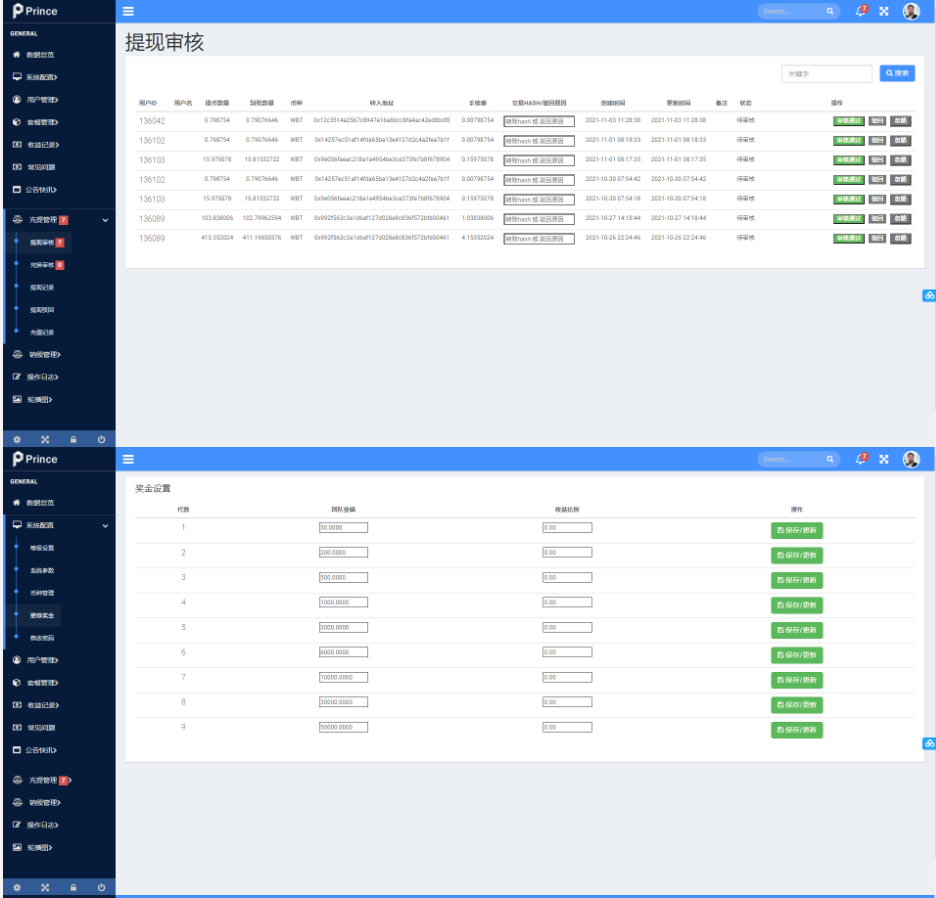Image resolution: width=936 pixels, height=898 pixels.
Task: Open the 提现审核 submenu item with badge 7
Action: tap(45, 243)
